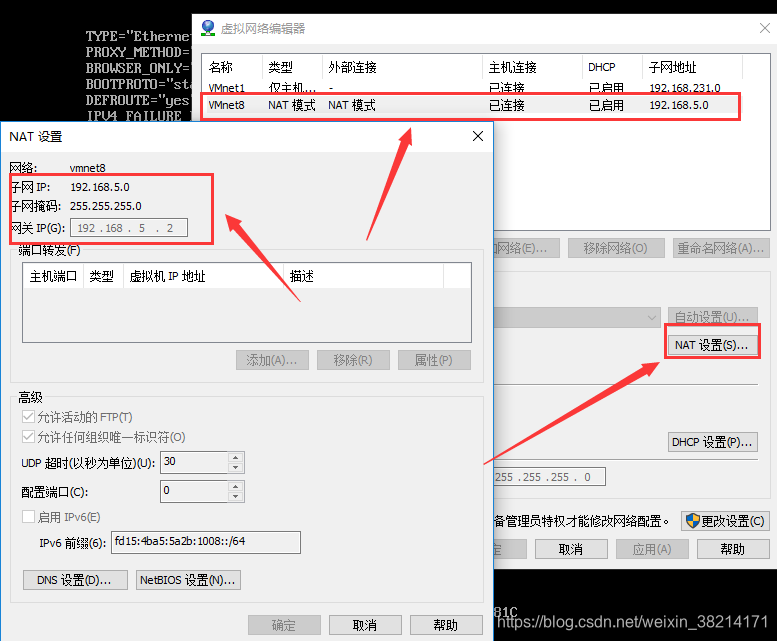Click 自动设置(U)... button
Image resolution: width=777 pixels, height=641 pixels.
coord(713,317)
